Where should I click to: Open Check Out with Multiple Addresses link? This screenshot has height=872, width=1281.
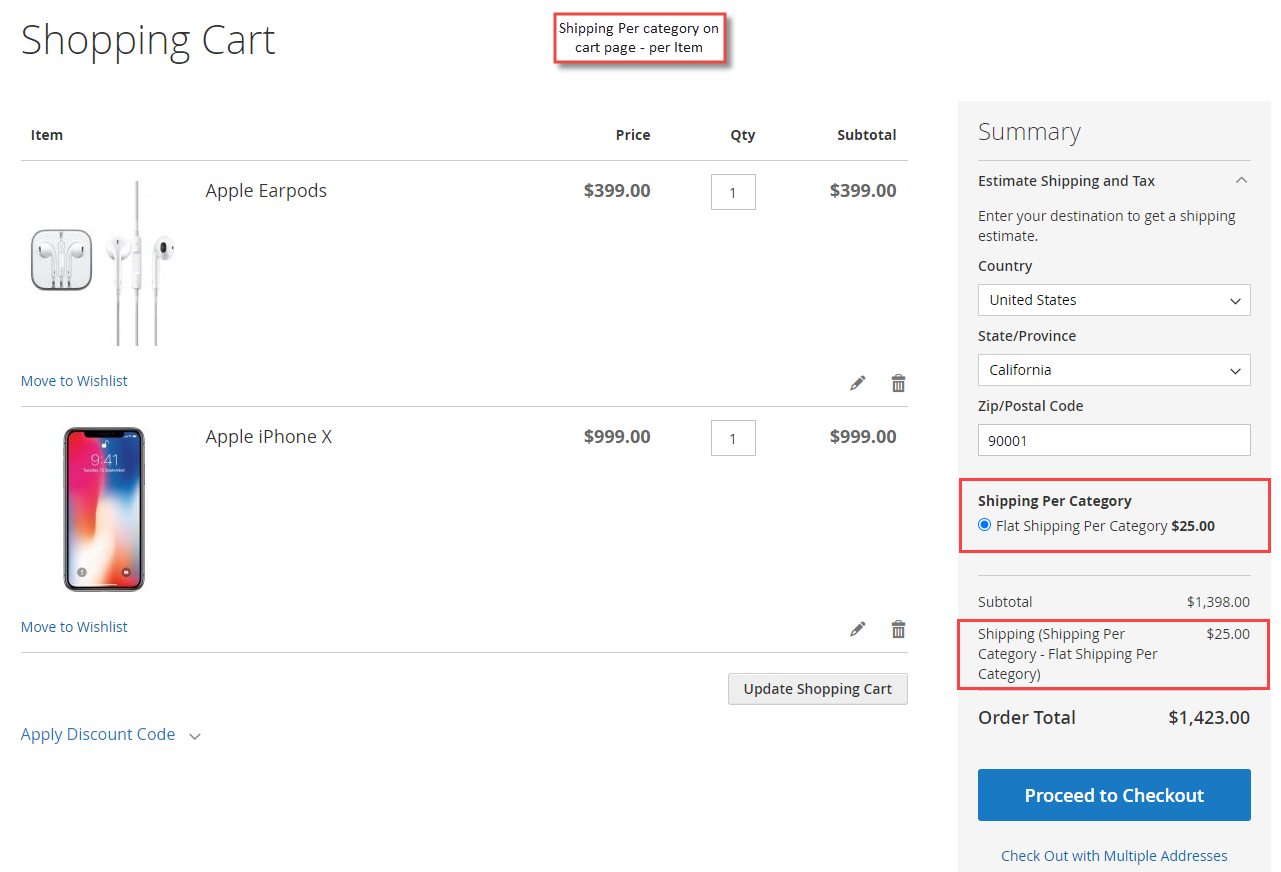tap(1114, 856)
